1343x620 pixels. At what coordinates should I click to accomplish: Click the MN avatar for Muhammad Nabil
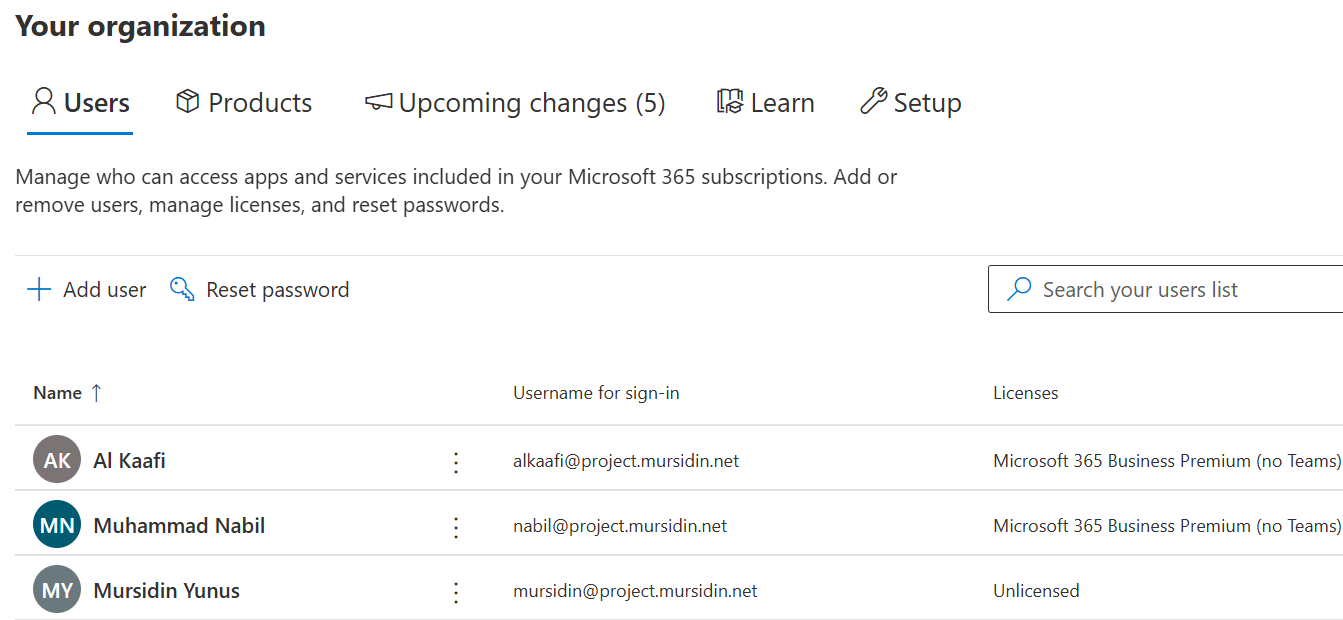point(57,525)
